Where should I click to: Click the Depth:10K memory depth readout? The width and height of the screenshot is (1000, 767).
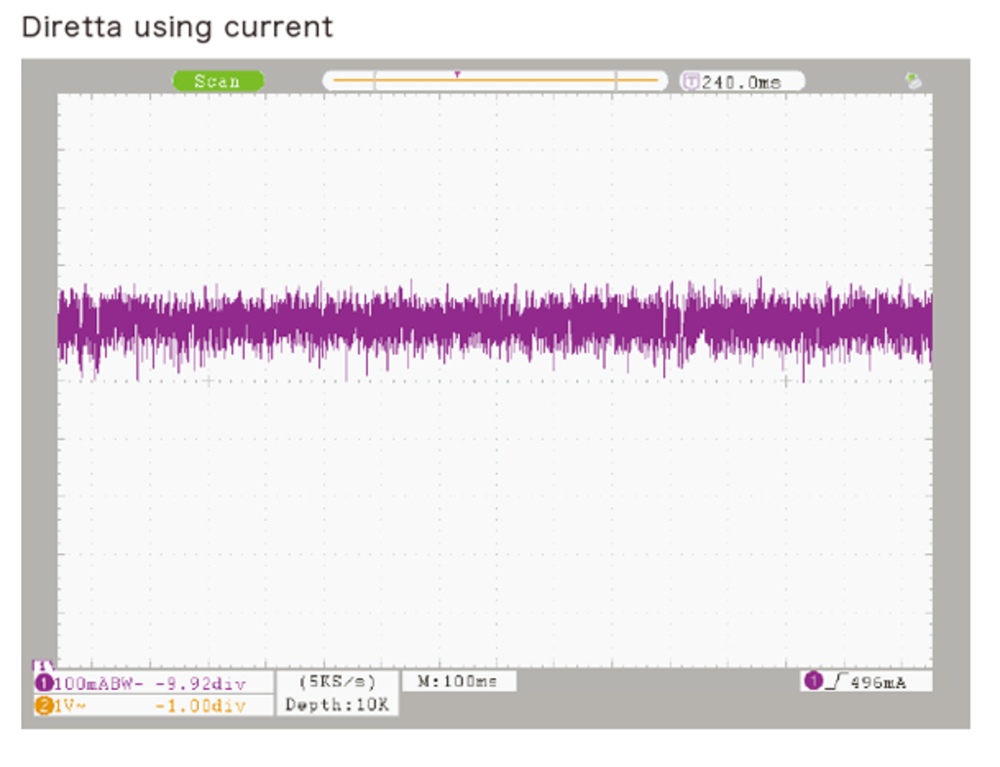tap(337, 704)
